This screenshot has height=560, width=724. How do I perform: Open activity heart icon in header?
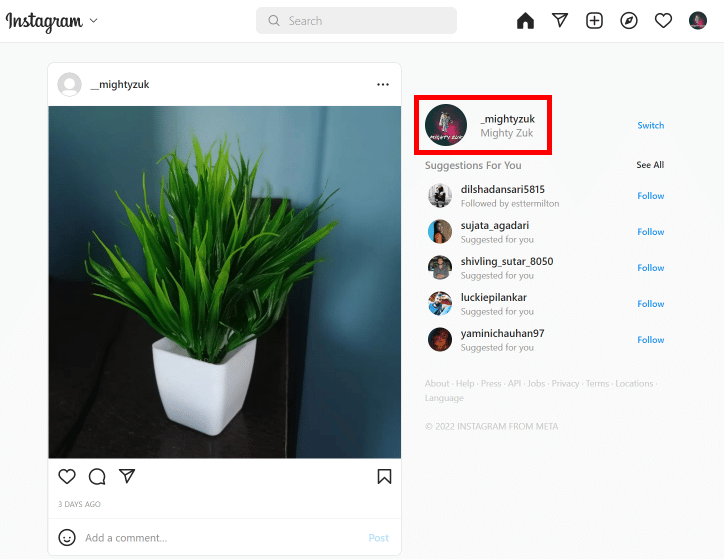(x=663, y=21)
